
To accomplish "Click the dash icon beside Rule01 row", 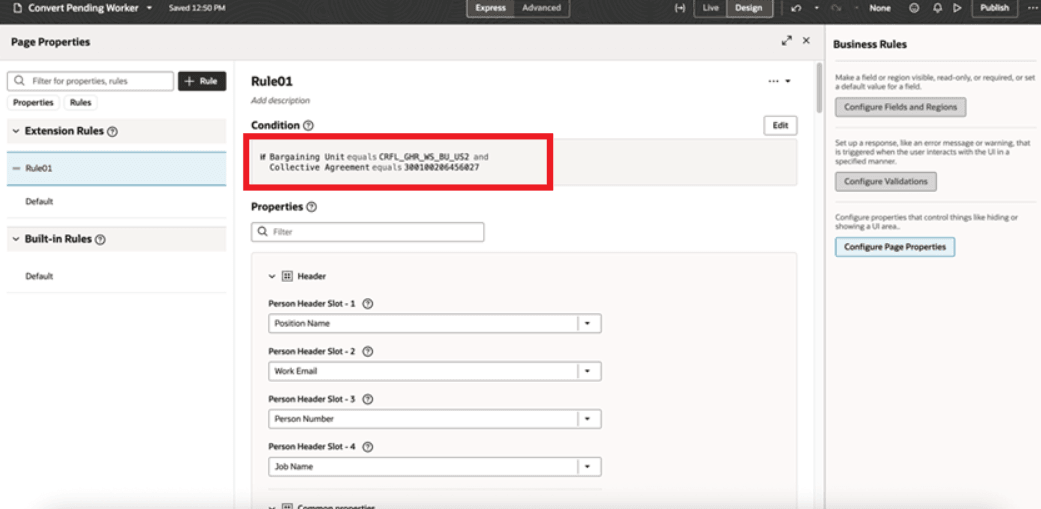I will coord(15,169).
